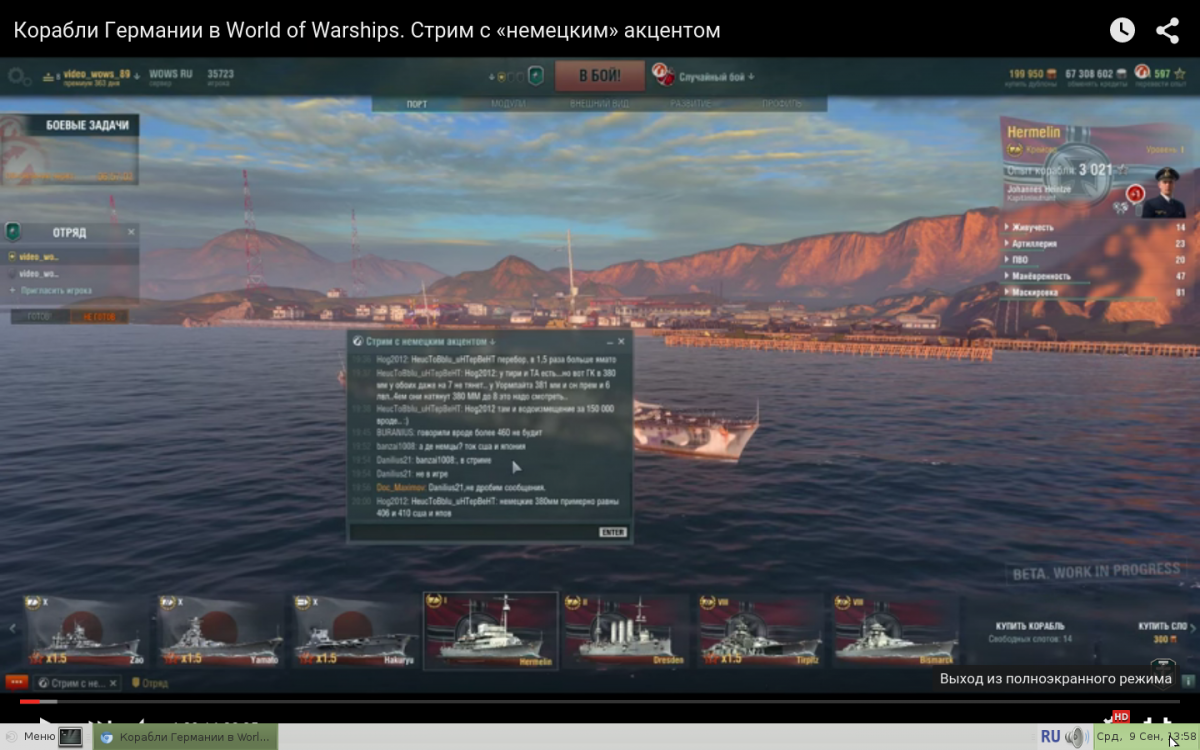The image size is (1200, 750).
Task: Click the division shield icon in top bar
Action: pos(536,76)
